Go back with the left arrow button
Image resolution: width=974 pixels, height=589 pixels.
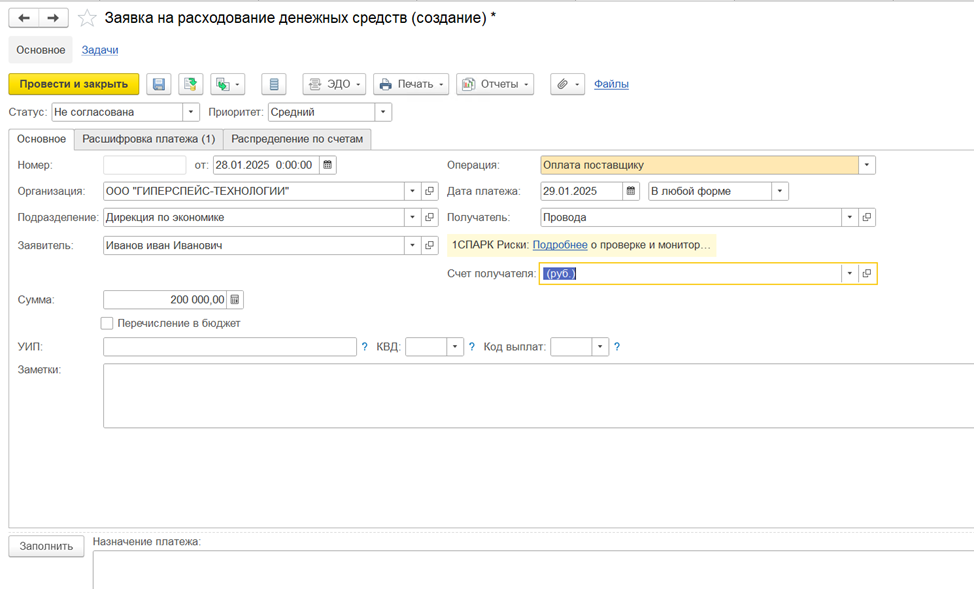click(x=24, y=18)
